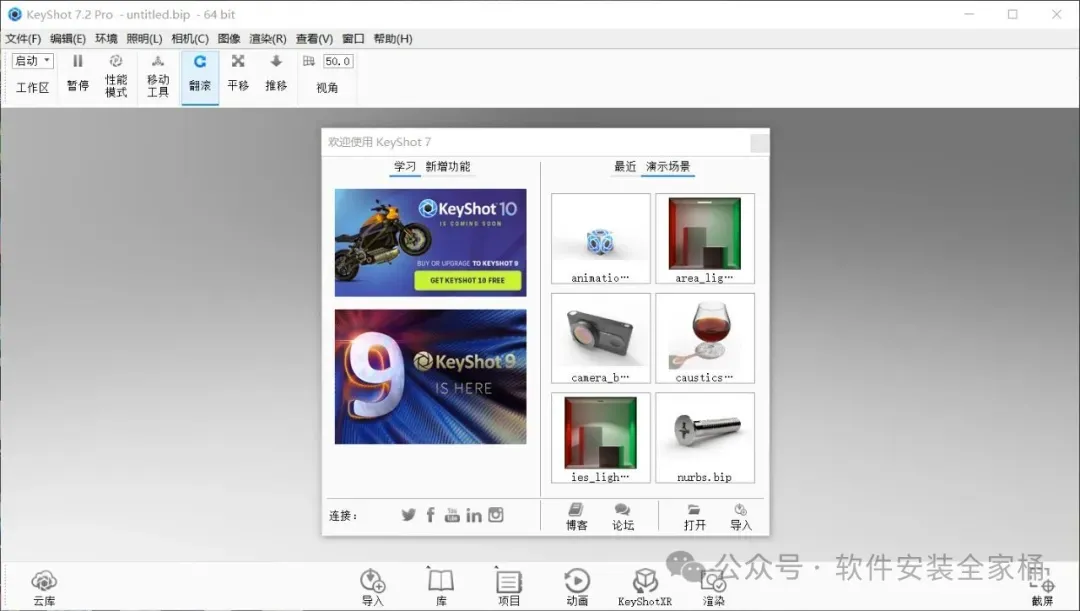Open the 库 library panel
The width and height of the screenshot is (1080, 611).
coord(441,588)
